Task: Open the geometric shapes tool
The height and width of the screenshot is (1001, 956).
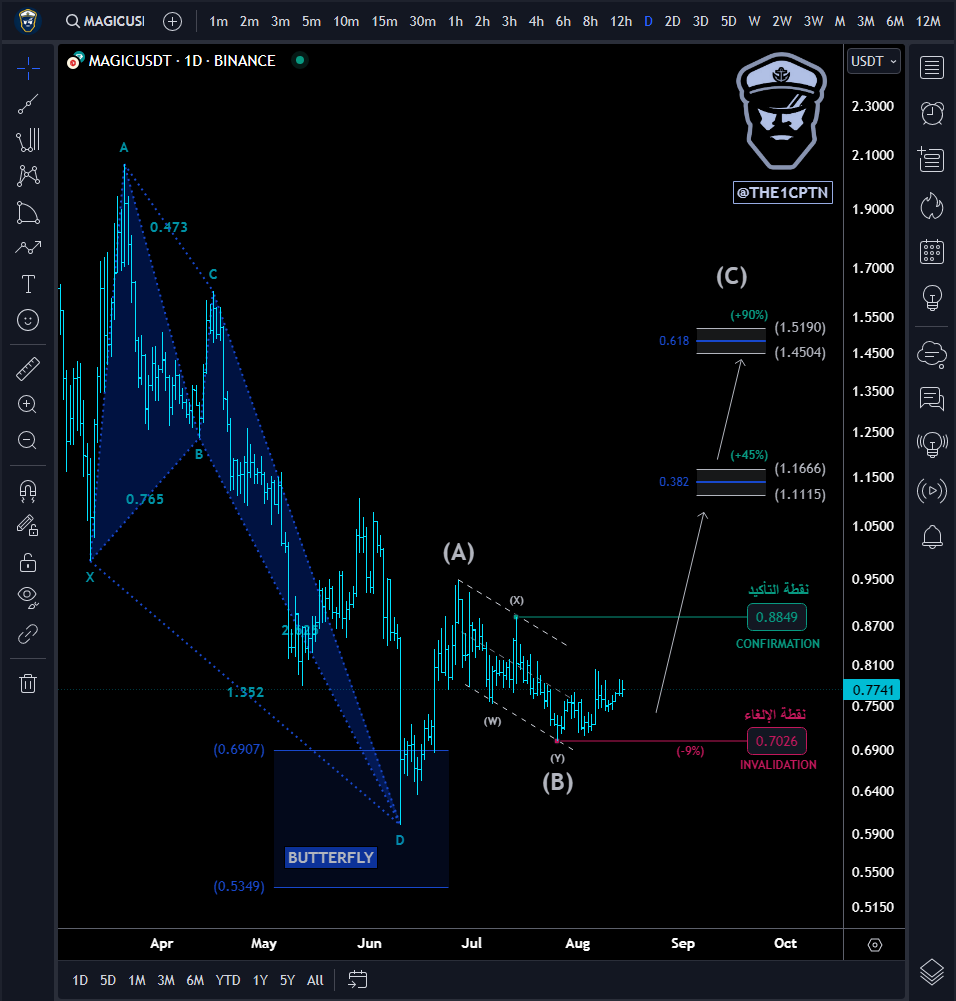Action: point(28,213)
